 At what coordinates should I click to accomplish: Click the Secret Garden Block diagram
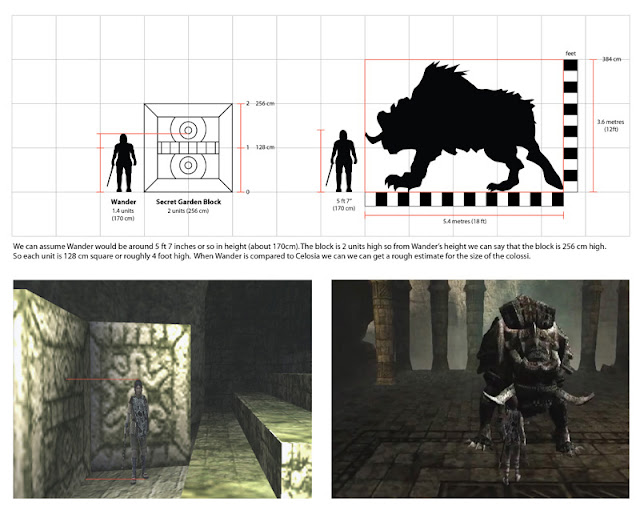point(188,148)
